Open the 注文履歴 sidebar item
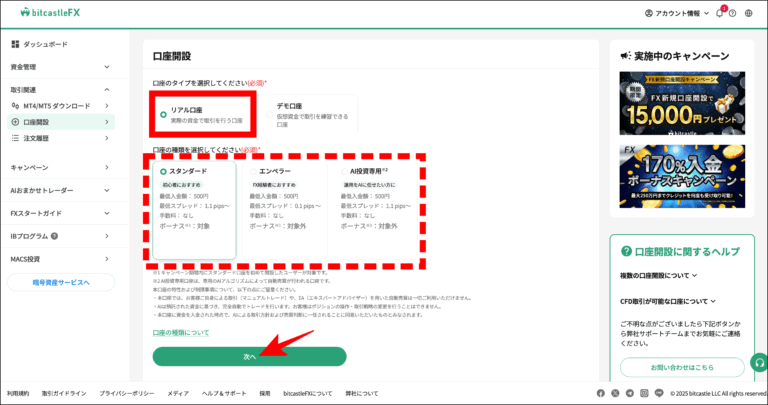Screen dimensions: 768x405 coord(61,138)
